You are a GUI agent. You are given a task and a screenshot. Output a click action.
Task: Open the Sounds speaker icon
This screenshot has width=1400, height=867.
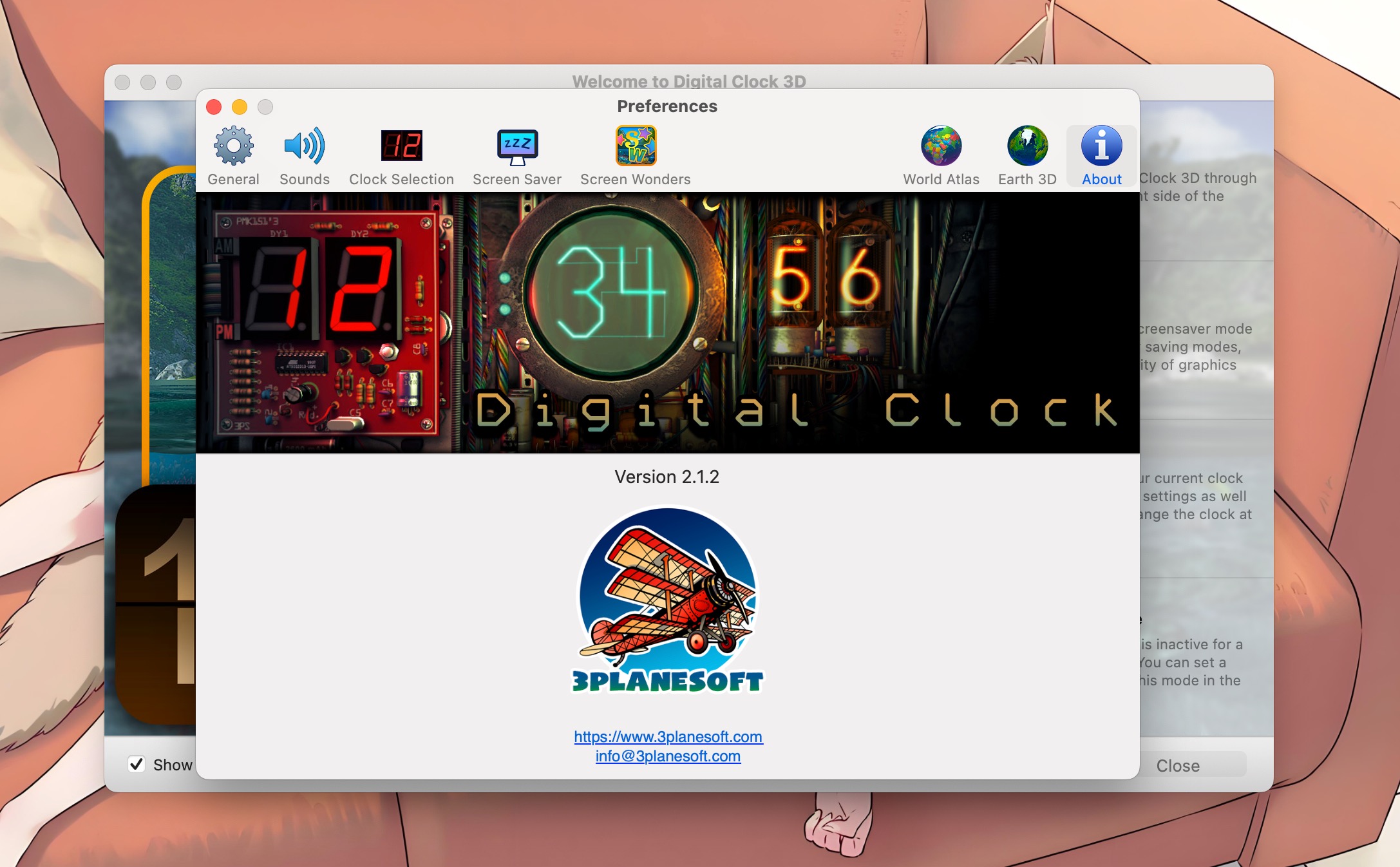click(x=305, y=146)
